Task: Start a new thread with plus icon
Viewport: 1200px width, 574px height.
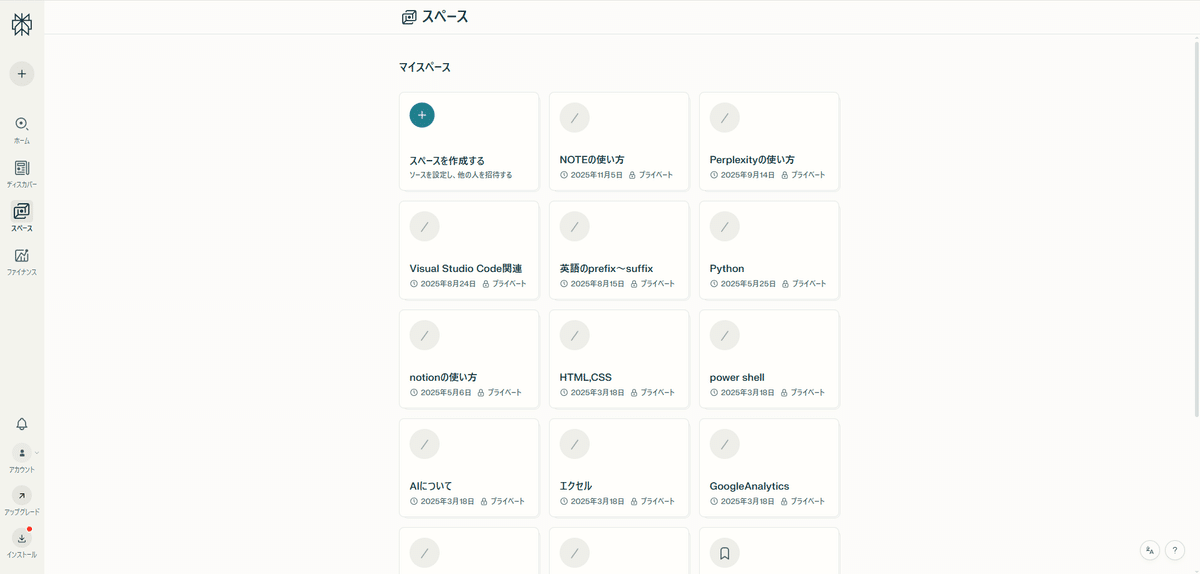Action: click(22, 73)
